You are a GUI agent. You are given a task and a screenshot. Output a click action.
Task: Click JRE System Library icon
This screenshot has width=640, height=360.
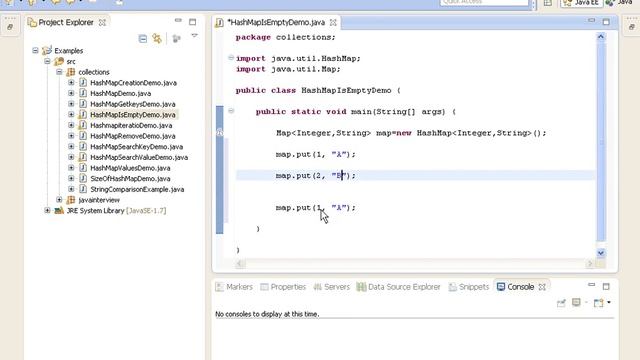(59, 210)
